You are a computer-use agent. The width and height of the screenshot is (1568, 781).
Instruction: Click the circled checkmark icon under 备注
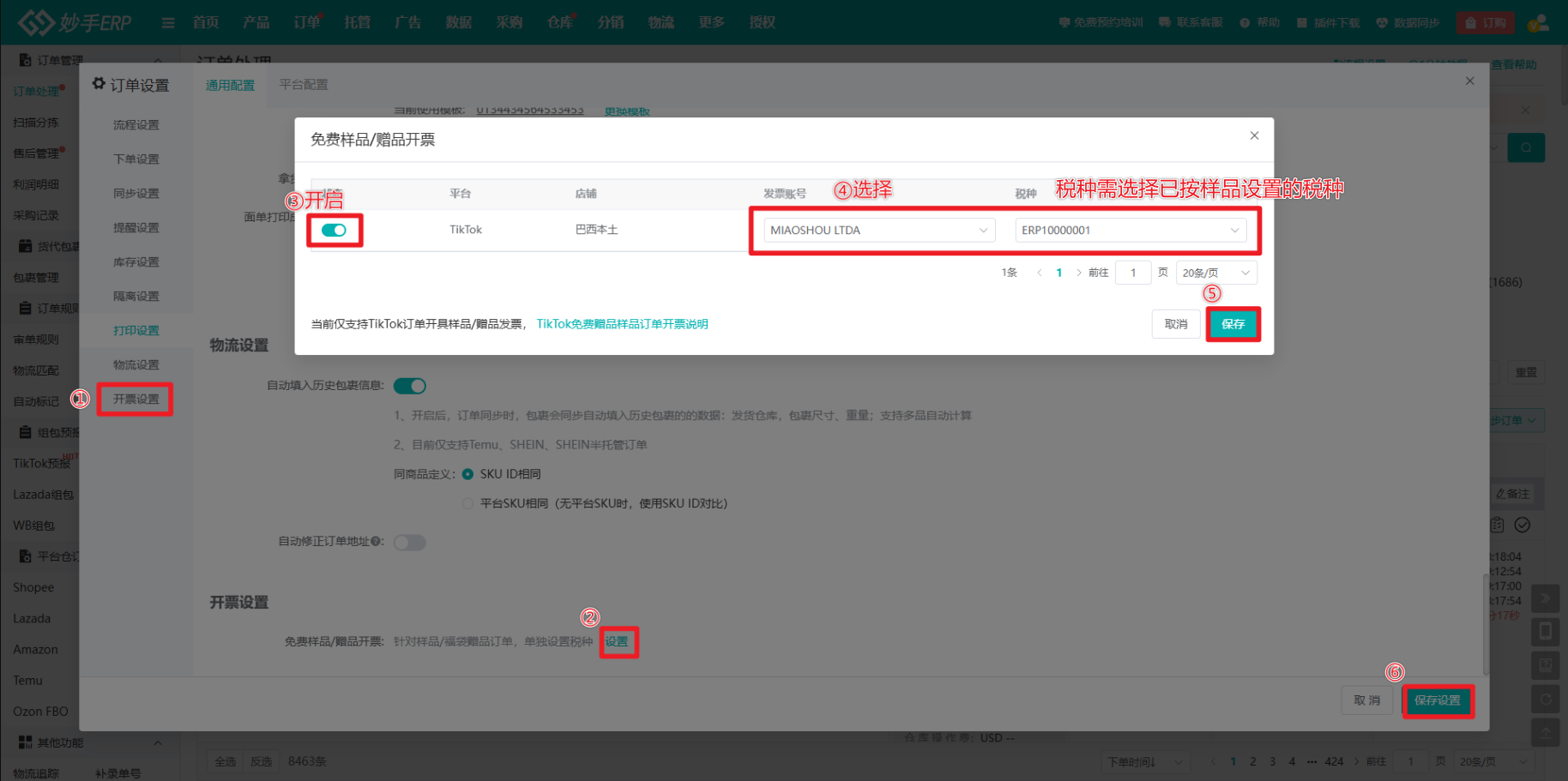(x=1523, y=525)
